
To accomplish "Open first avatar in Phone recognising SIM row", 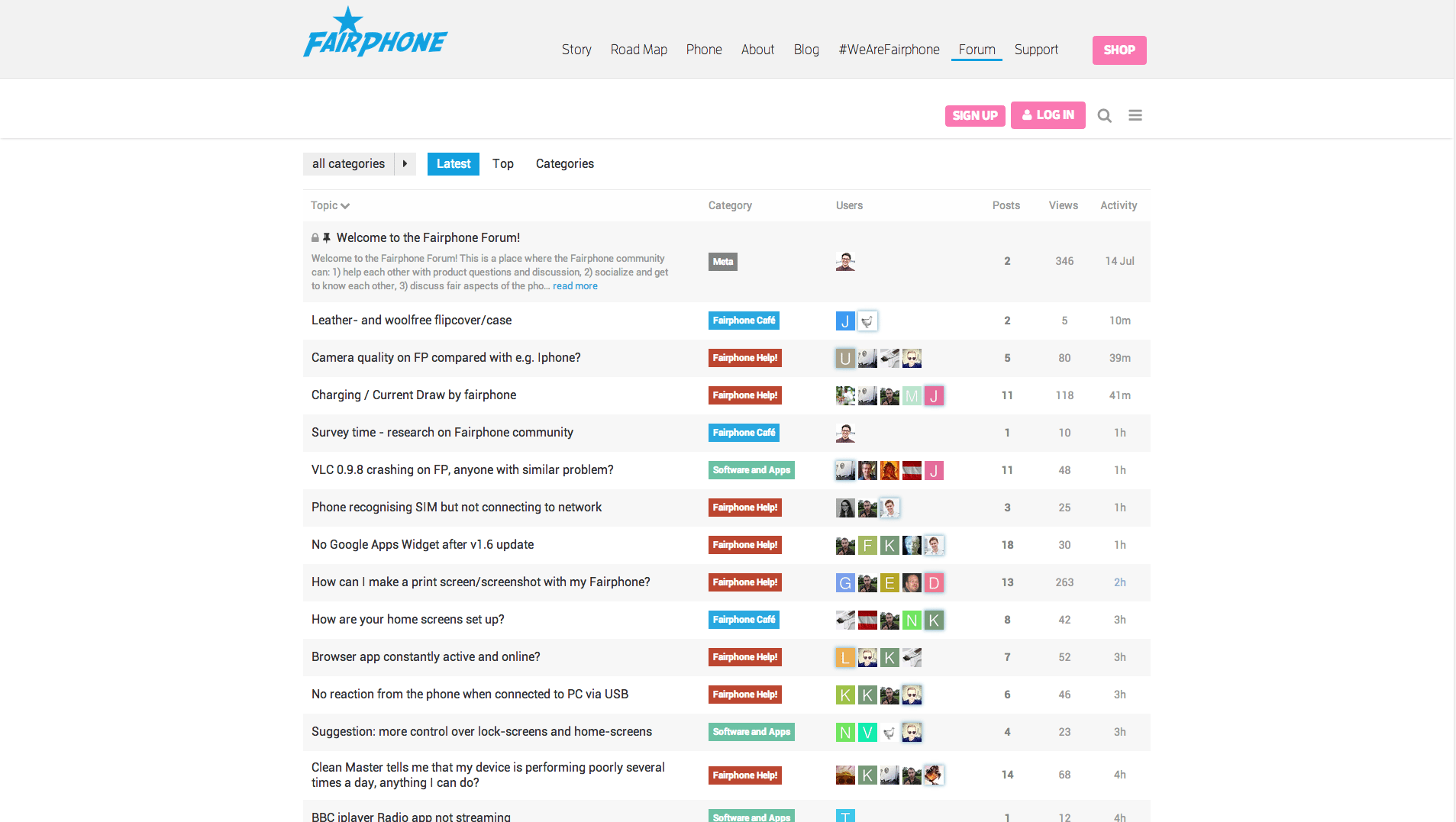I will (x=845, y=508).
